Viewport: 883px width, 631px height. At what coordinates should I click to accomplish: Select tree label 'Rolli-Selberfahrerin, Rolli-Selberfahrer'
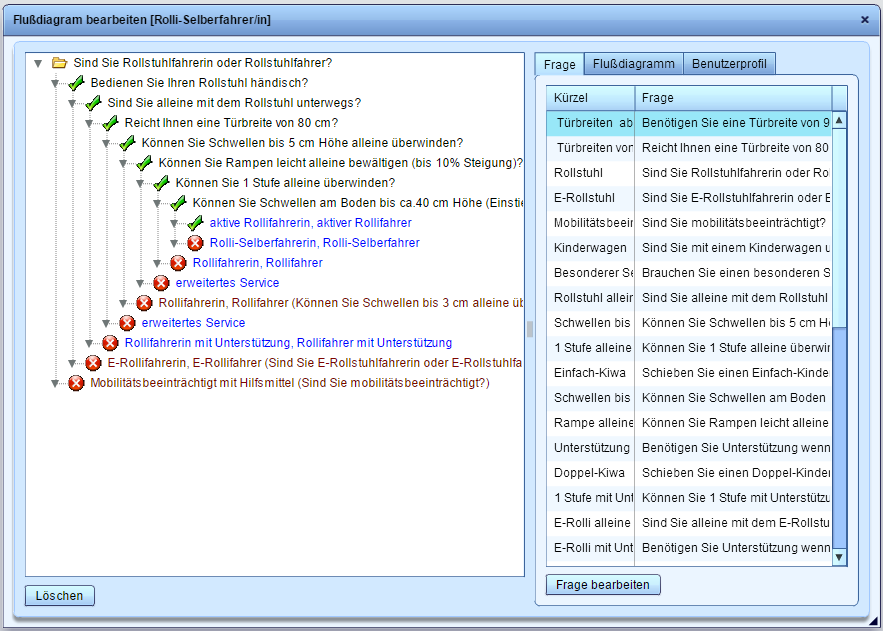tap(315, 243)
